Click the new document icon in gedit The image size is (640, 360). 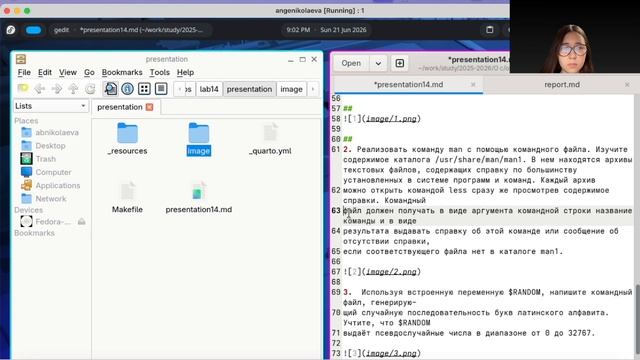[400, 63]
